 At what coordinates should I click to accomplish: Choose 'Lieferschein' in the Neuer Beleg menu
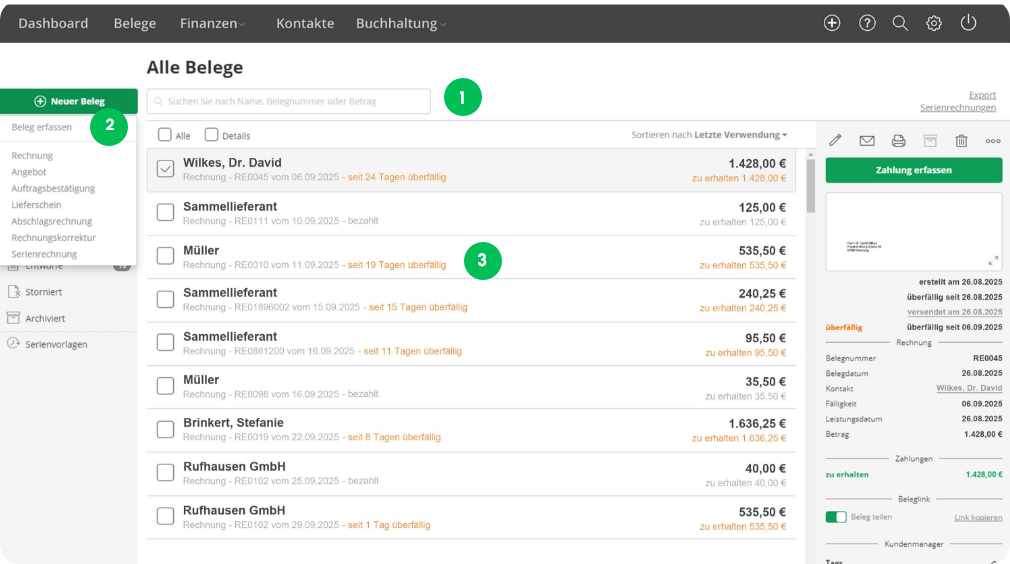click(x=34, y=205)
